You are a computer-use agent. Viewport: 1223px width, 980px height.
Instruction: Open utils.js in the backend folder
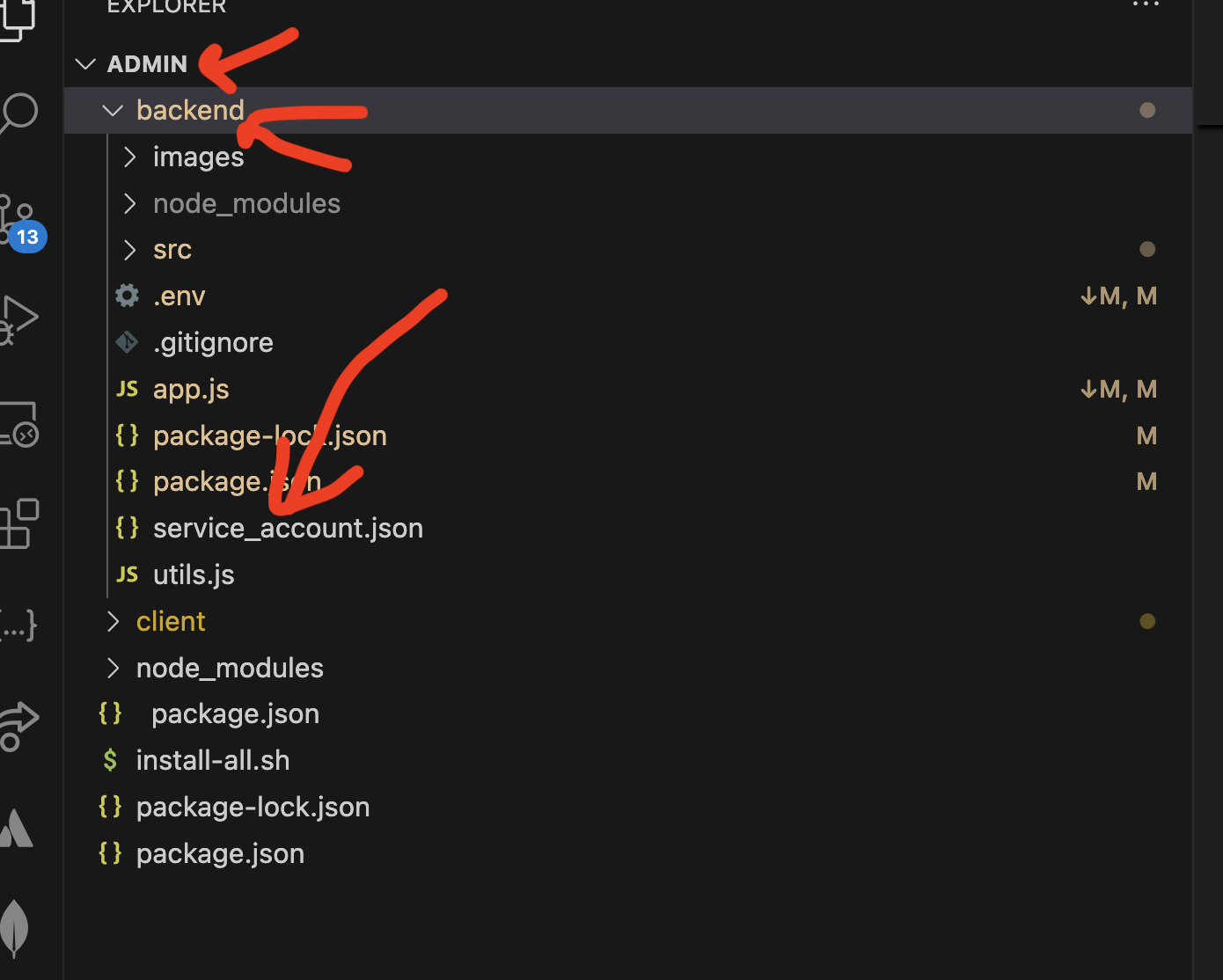click(194, 575)
